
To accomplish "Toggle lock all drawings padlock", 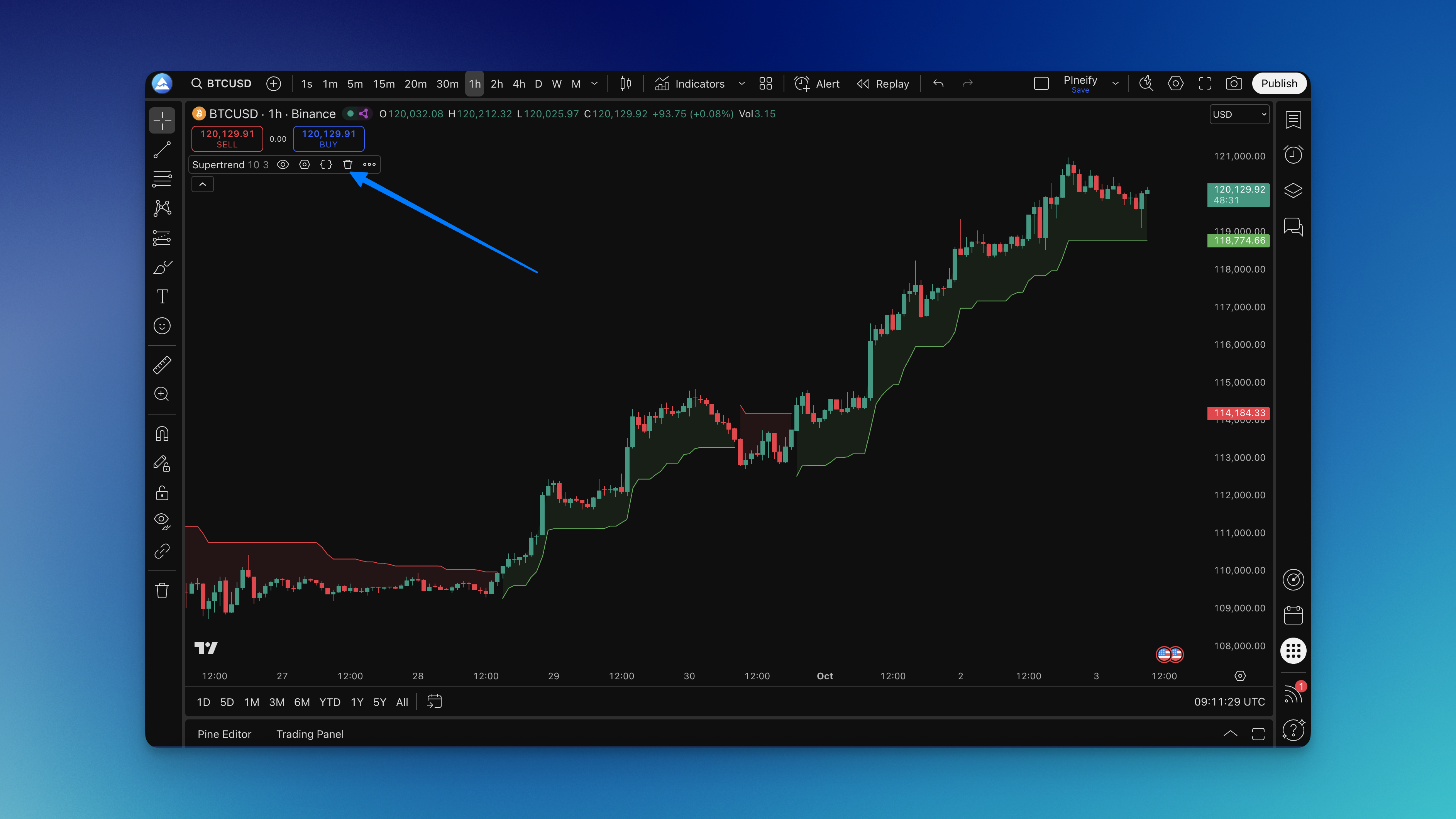I will [x=162, y=493].
